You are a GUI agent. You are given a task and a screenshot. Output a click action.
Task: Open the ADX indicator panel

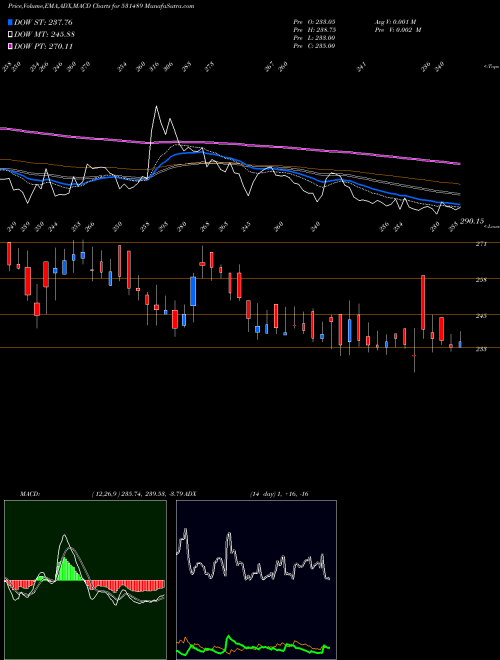(x=256, y=580)
